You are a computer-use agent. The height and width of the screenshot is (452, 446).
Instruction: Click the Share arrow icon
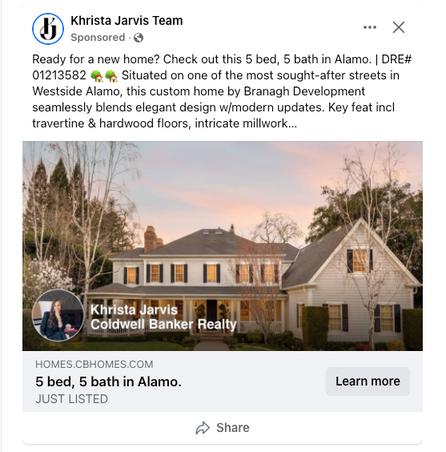tap(202, 428)
